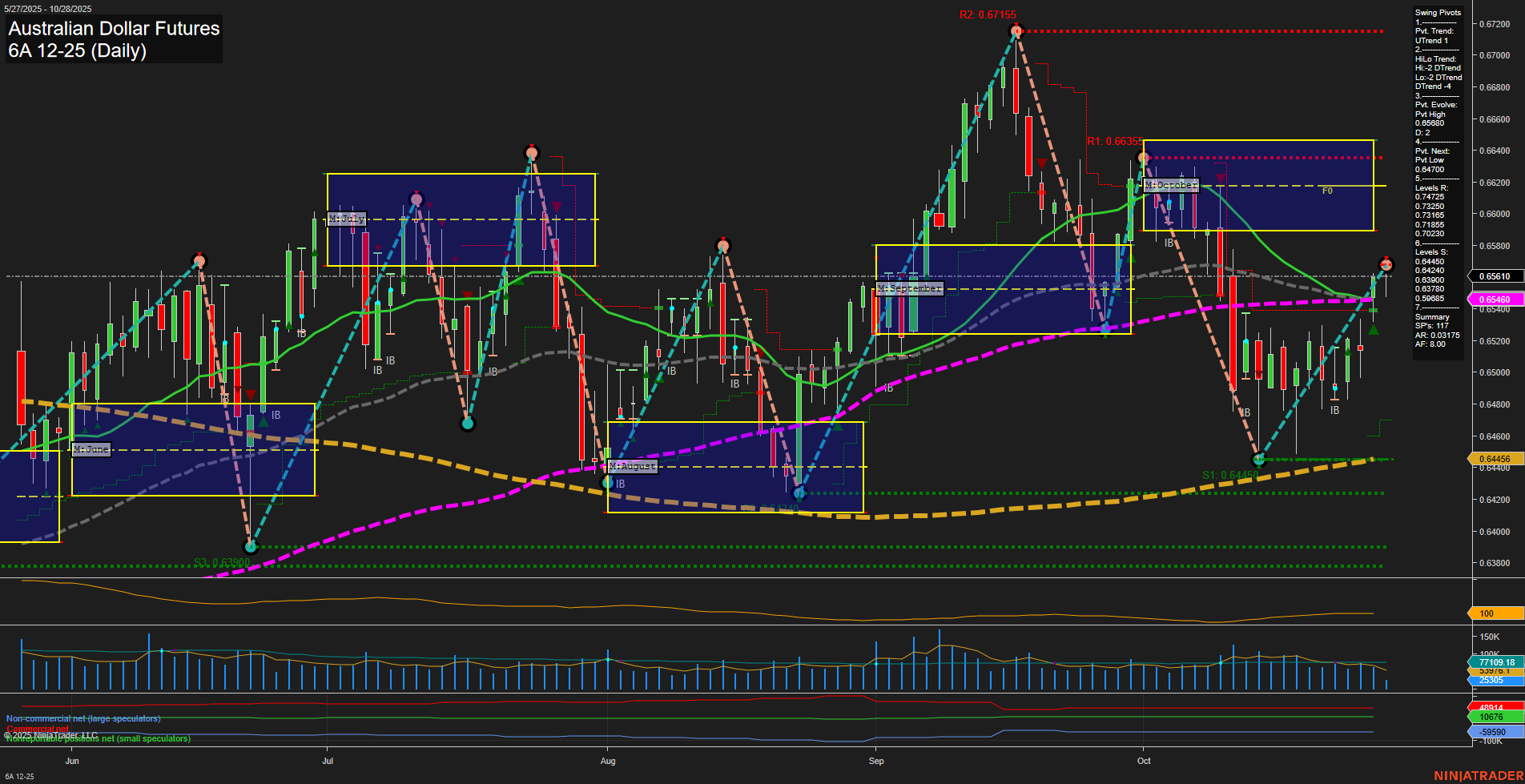Screen dimensions: 1525x784
Task: Click the M:October box label
Action: [x=1172, y=186]
